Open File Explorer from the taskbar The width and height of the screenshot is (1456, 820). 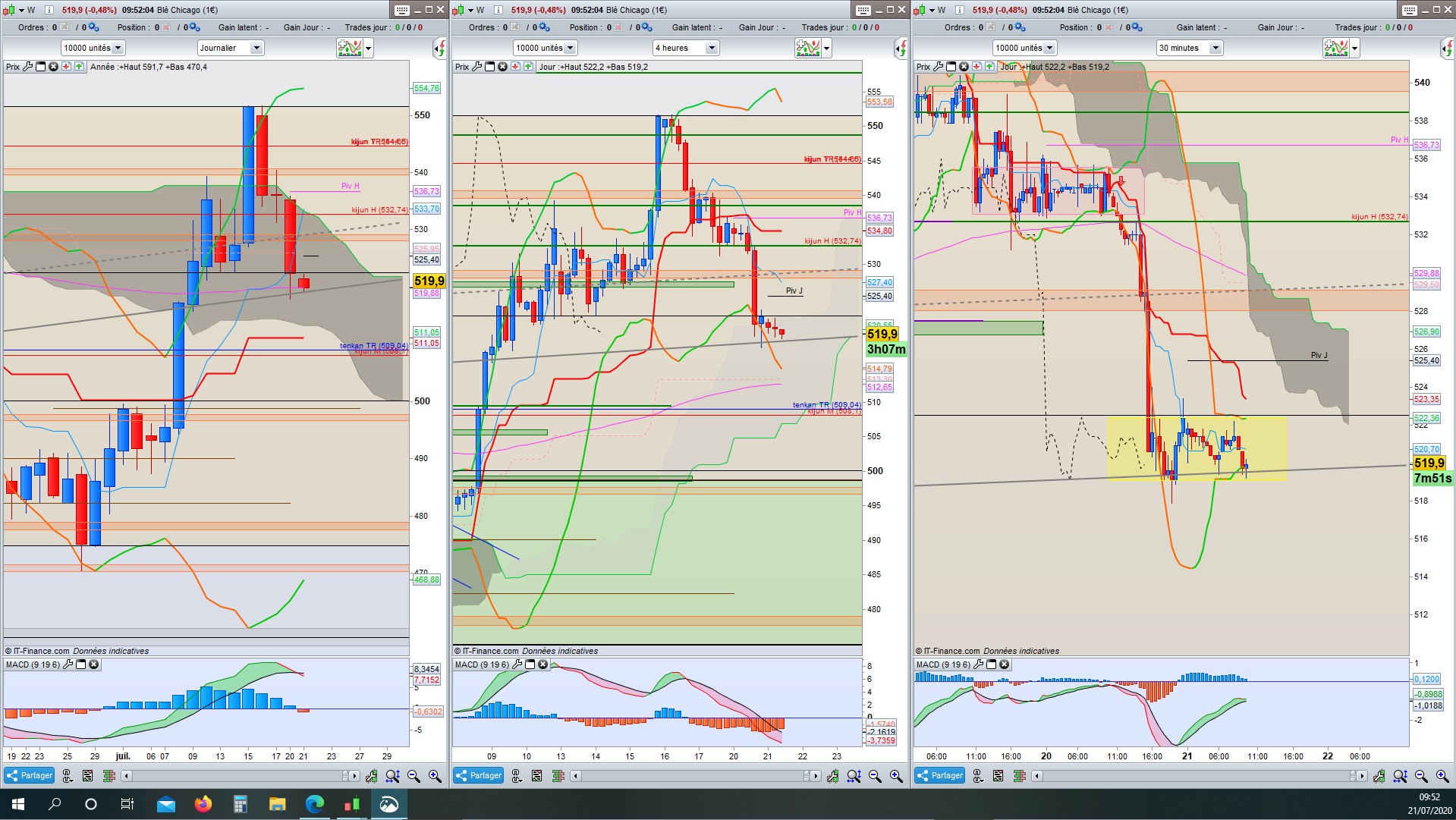point(277,804)
